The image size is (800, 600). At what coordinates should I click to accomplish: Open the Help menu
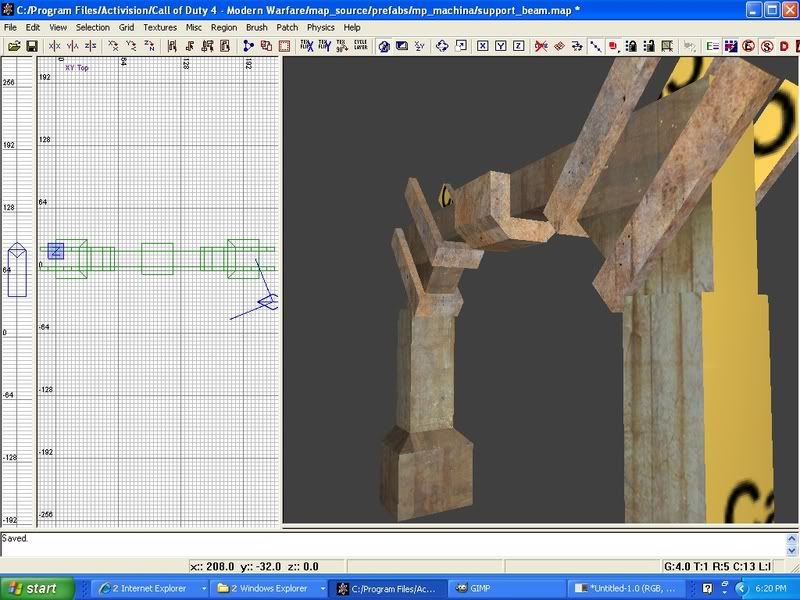(x=352, y=28)
